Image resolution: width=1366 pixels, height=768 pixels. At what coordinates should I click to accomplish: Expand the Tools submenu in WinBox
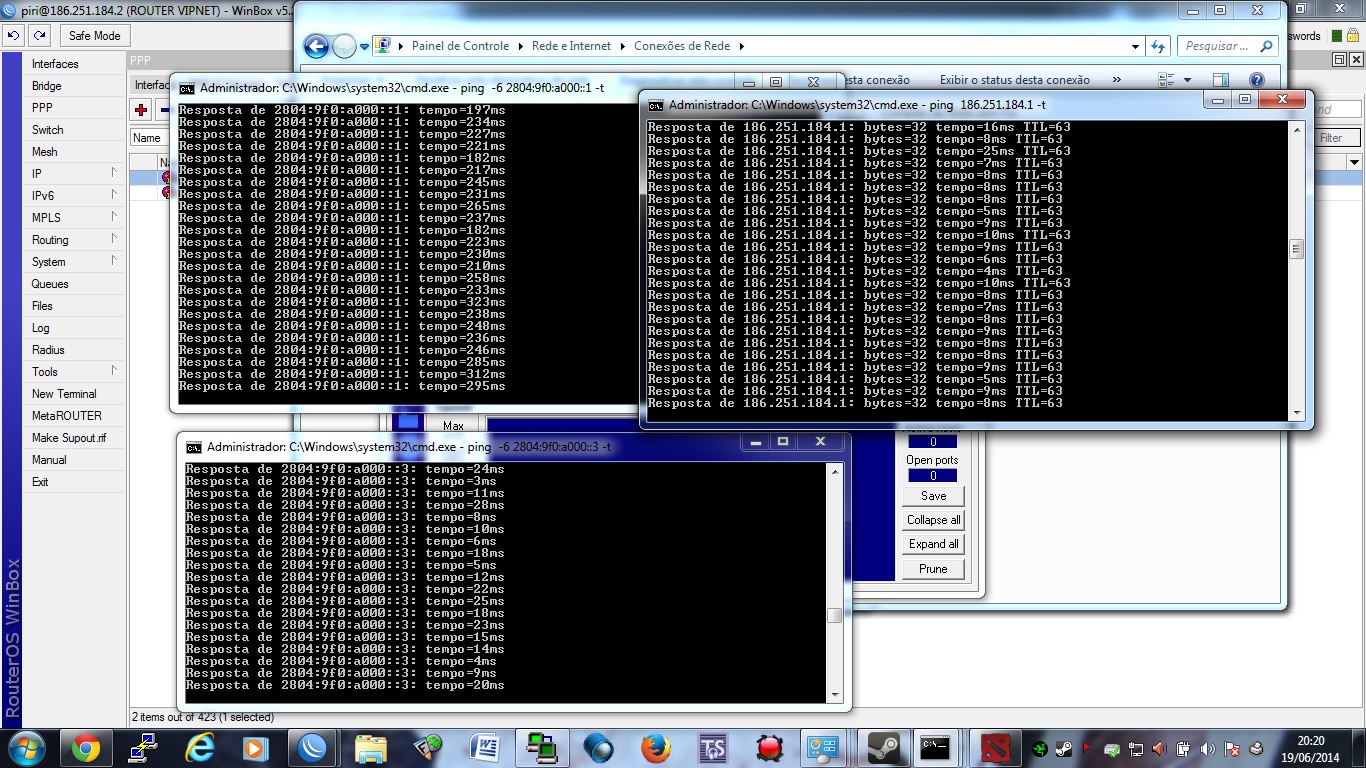pos(75,372)
